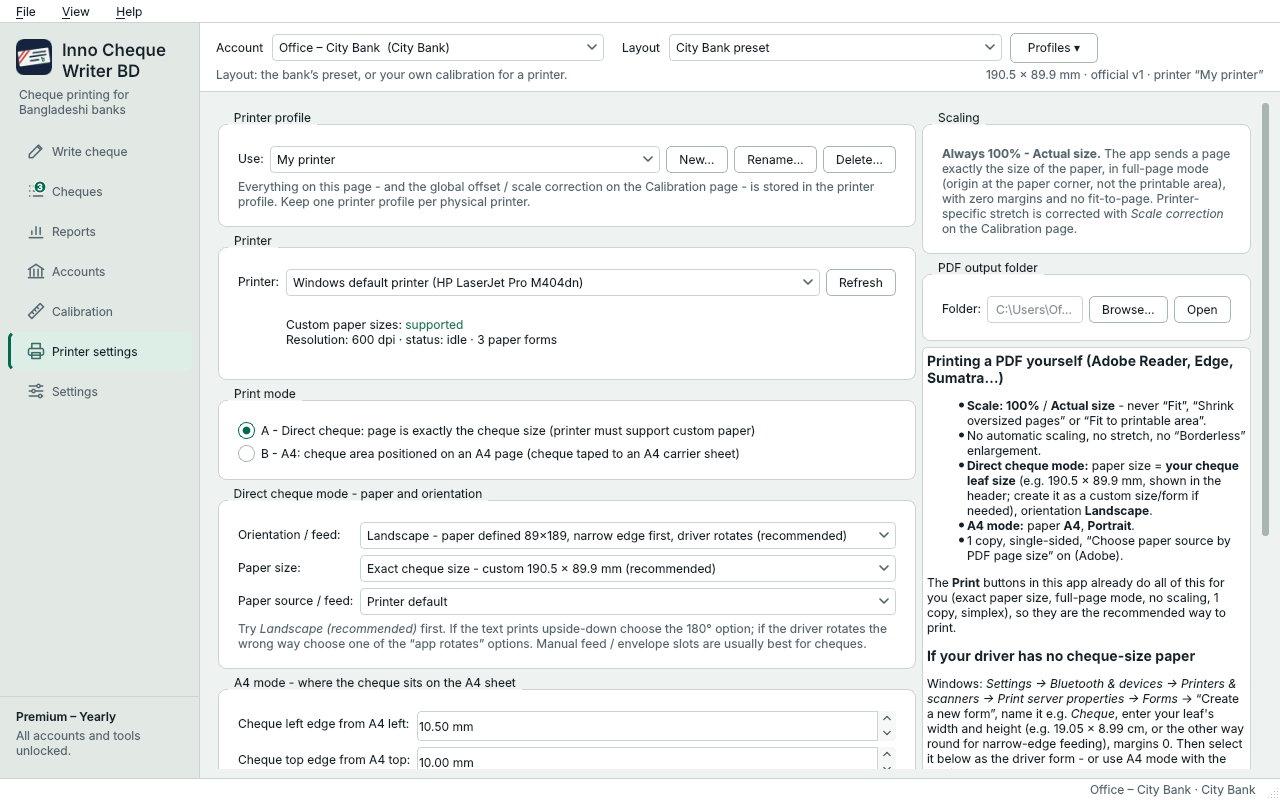The width and height of the screenshot is (1280, 800).
Task: Click New... to create a printer profile
Action: [697, 160]
